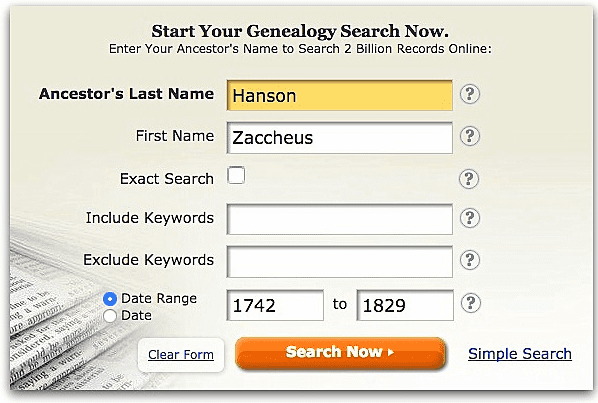Click the Date Range label text

point(159,299)
